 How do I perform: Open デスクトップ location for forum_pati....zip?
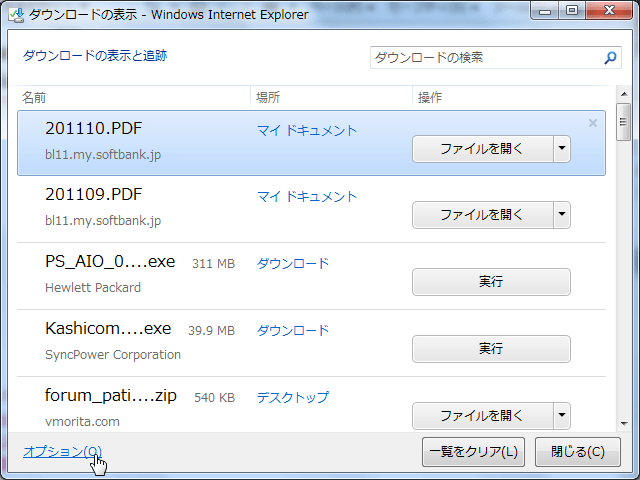(x=293, y=397)
